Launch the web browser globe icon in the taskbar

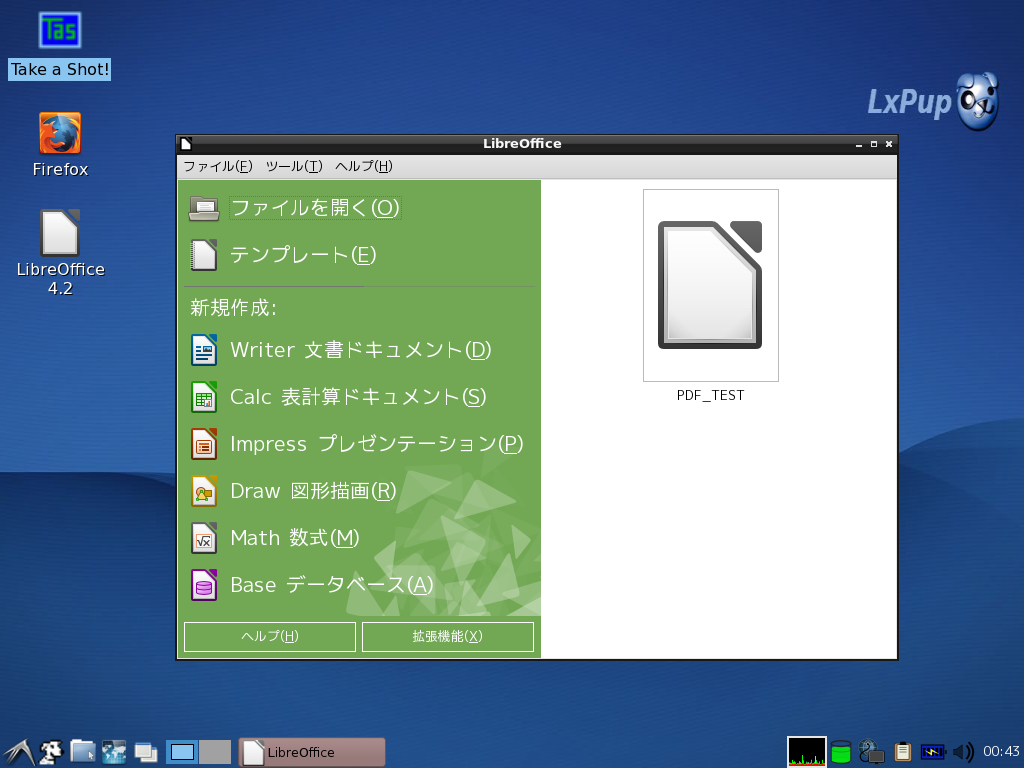114,752
